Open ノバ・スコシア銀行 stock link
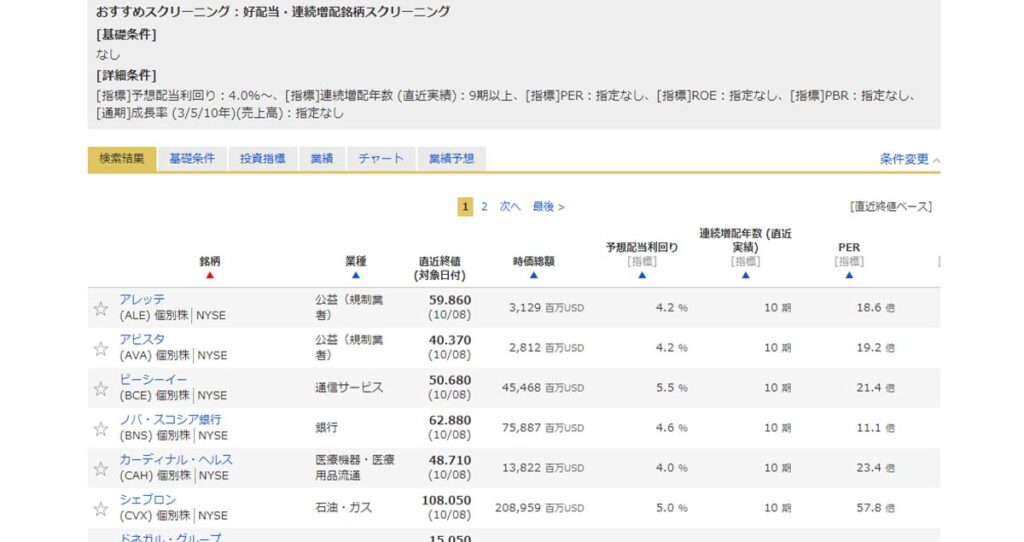1024x542 pixels. pyautogui.click(x=170, y=419)
